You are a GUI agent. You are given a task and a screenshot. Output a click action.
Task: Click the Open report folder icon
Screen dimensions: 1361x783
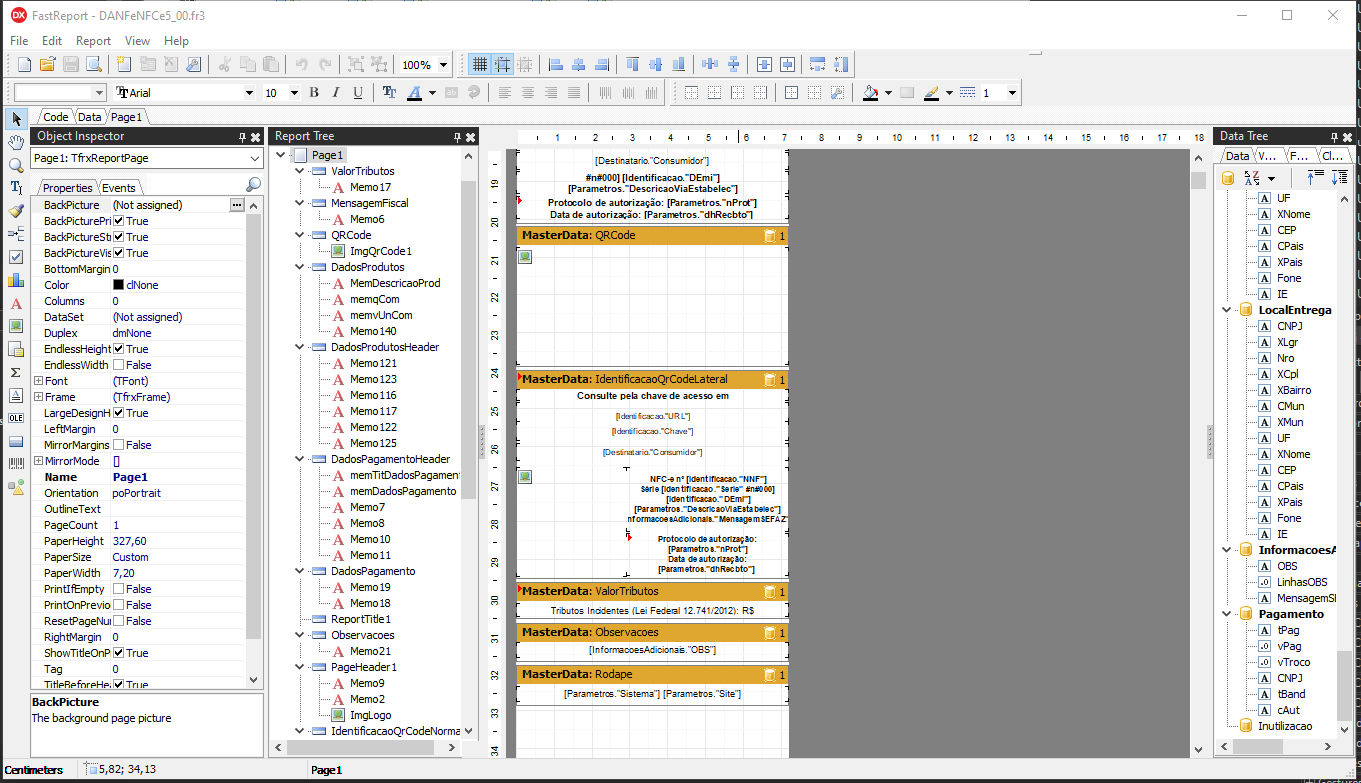coord(47,65)
